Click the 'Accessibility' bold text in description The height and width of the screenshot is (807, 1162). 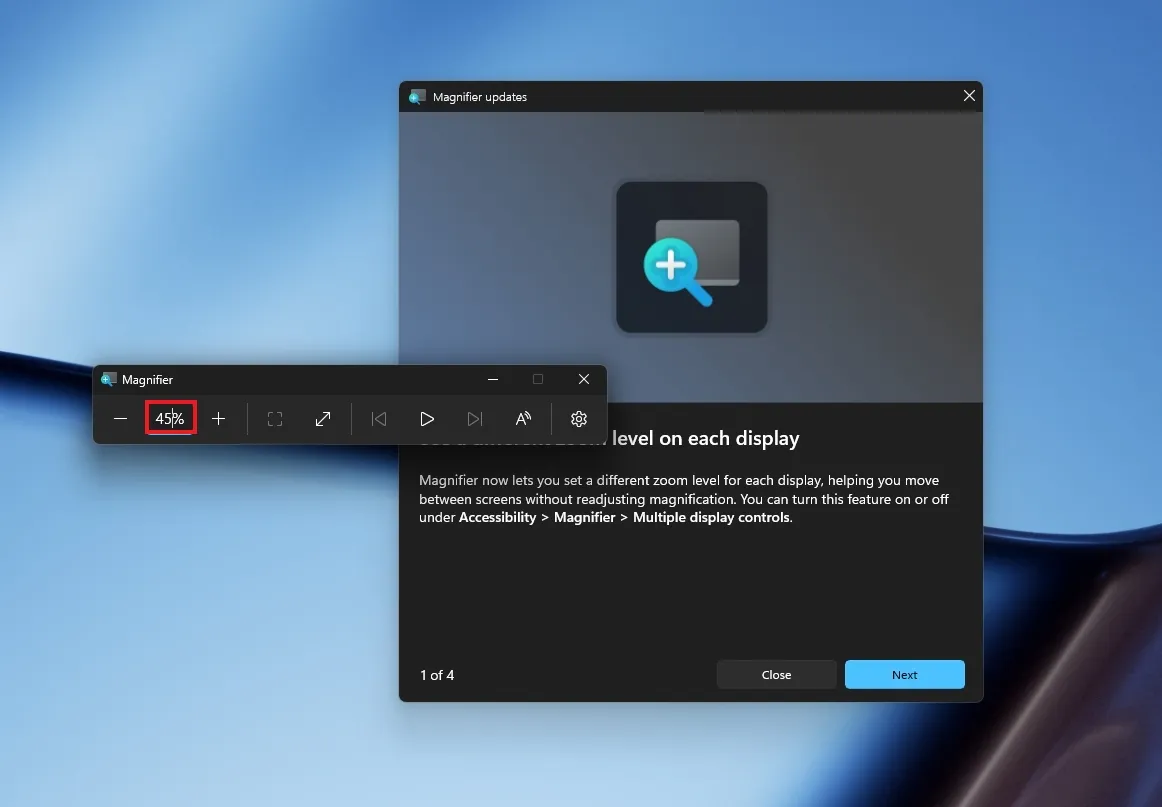pos(497,517)
